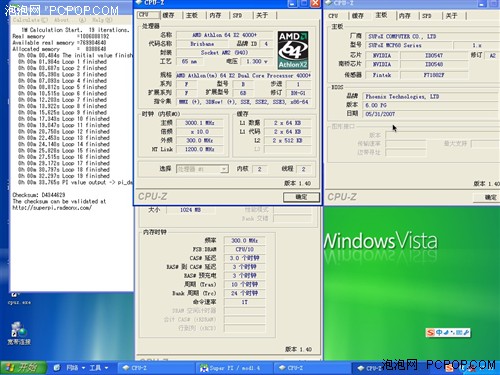500x375 pixels.
Task: Toggle the half-moon full/half-width icon on IME bar
Action: point(445,332)
